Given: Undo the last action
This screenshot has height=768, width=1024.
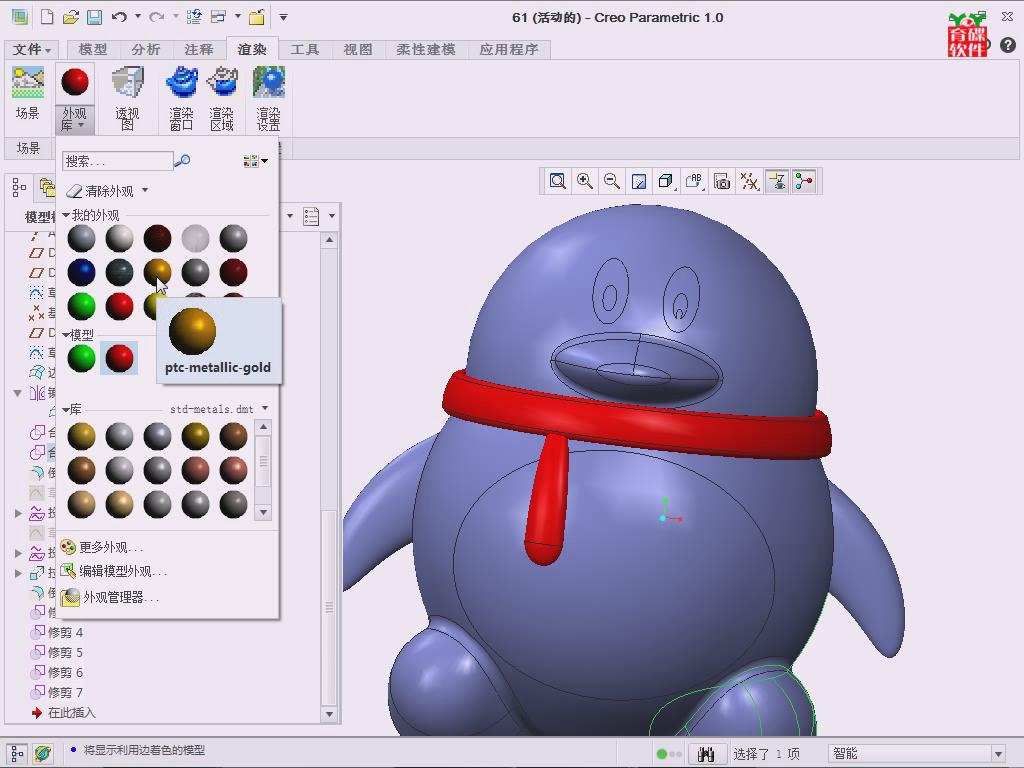Looking at the screenshot, I should tap(119, 17).
